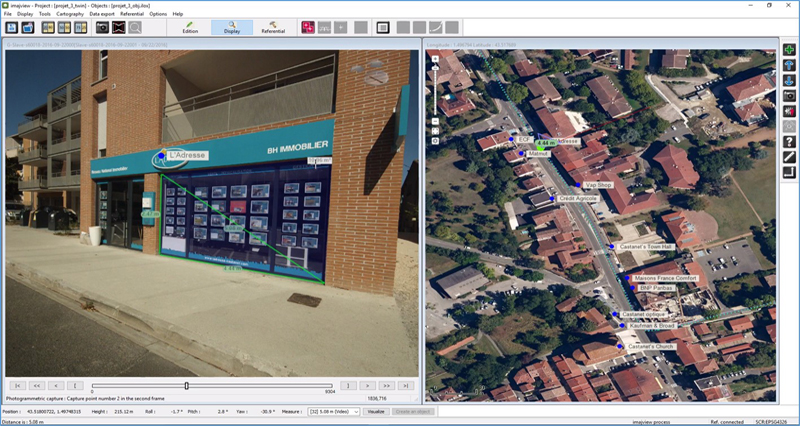The image size is (800, 426).
Task: Click the map zoom-in plus control
Action: coord(435,59)
